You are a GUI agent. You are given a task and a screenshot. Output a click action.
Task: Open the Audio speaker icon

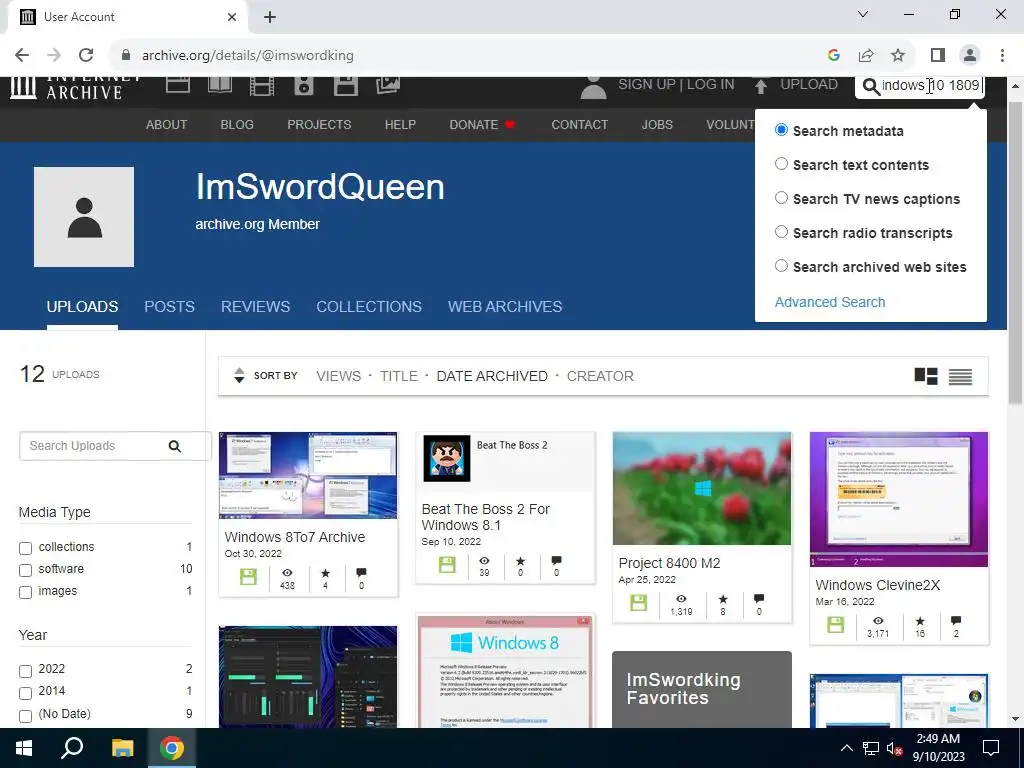point(304,86)
